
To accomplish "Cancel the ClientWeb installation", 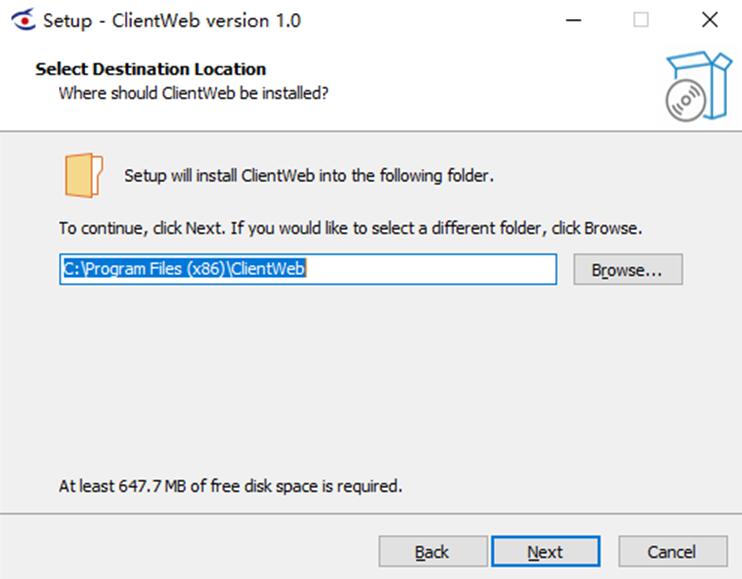I will (x=672, y=551).
